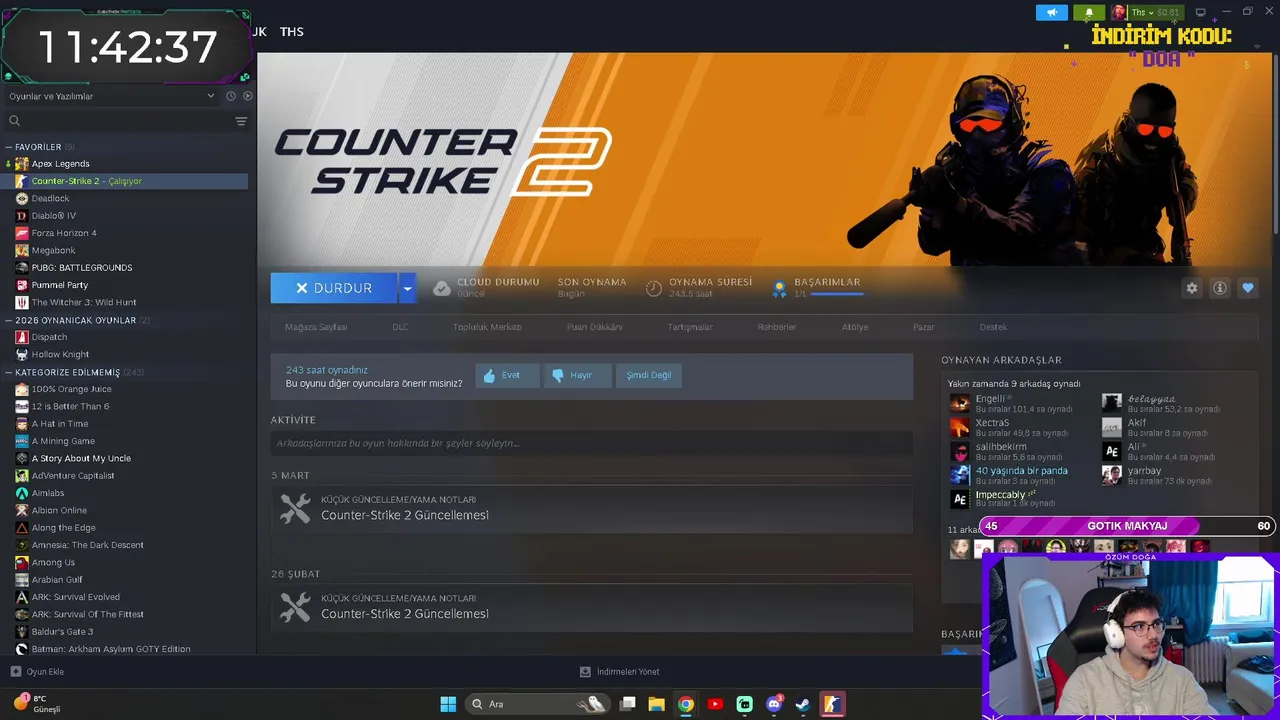The height and width of the screenshot is (720, 1280).
Task: Switch to Google Chrome in the taskbar
Action: pos(685,704)
